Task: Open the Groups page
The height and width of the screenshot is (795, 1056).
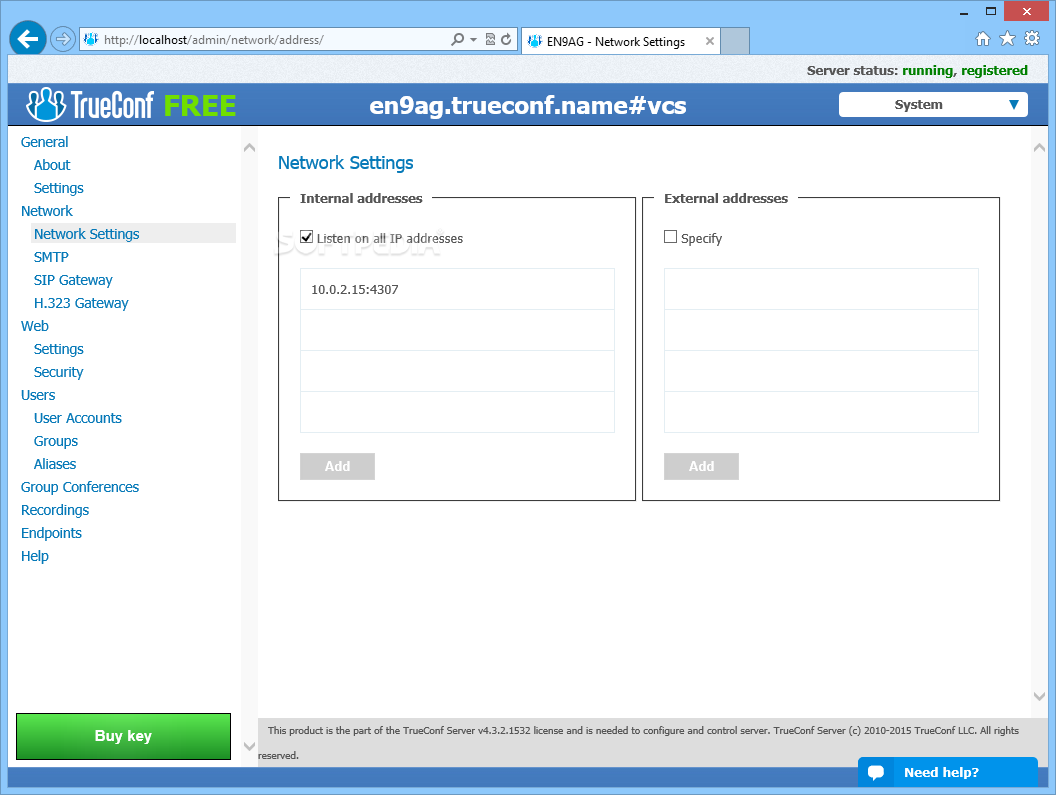Action: (x=56, y=441)
